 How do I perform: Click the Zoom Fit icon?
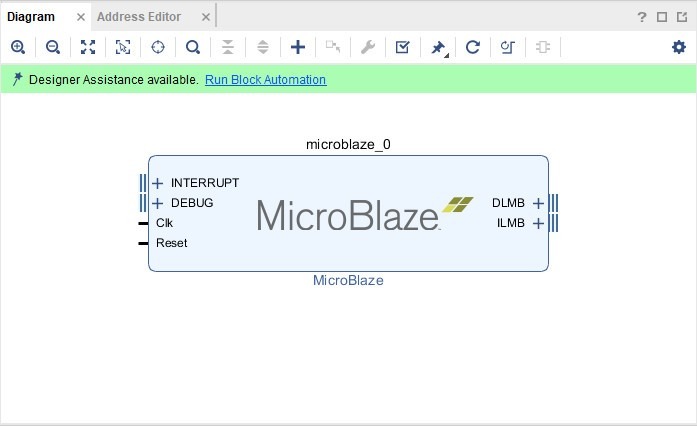pyautogui.click(x=88, y=47)
